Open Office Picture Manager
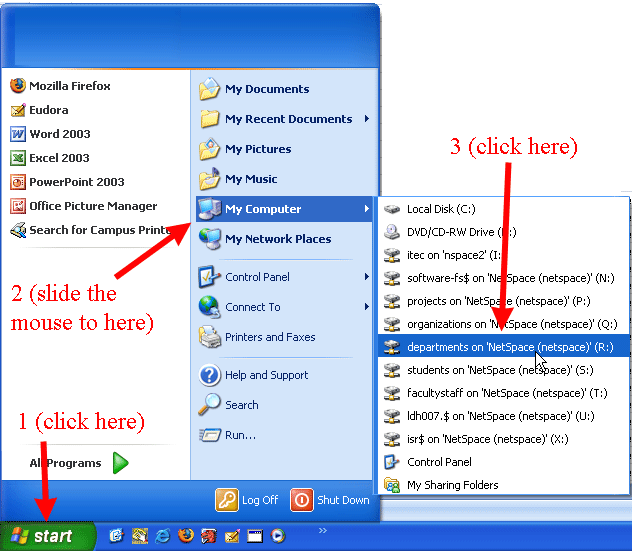The height and width of the screenshot is (551, 632). [83, 206]
